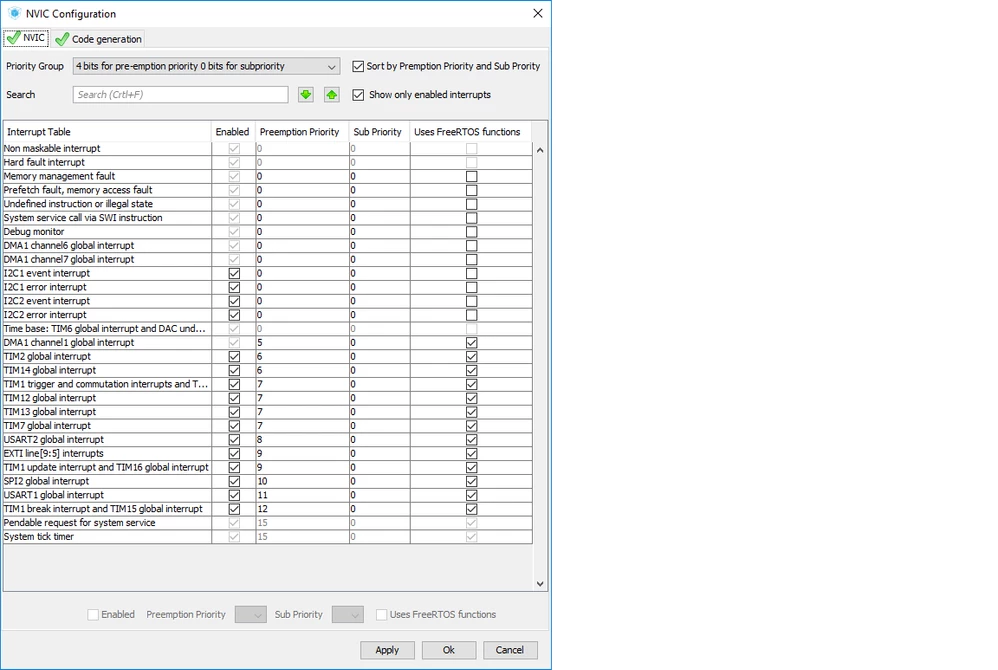The width and height of the screenshot is (998, 670).
Task: Uncheck Uses FreeRTOS functions for TIM14 global interrupt
Action: [472, 370]
